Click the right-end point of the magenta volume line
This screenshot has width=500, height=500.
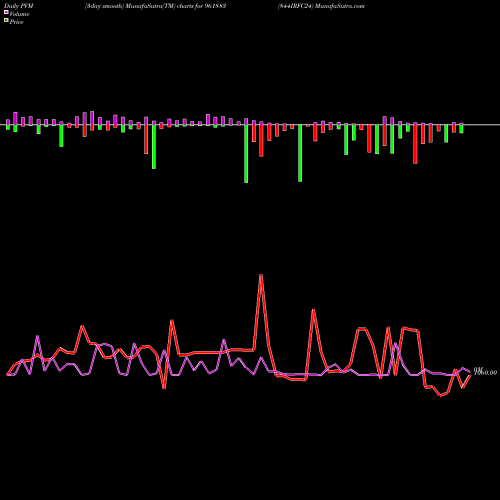[x=470, y=372]
